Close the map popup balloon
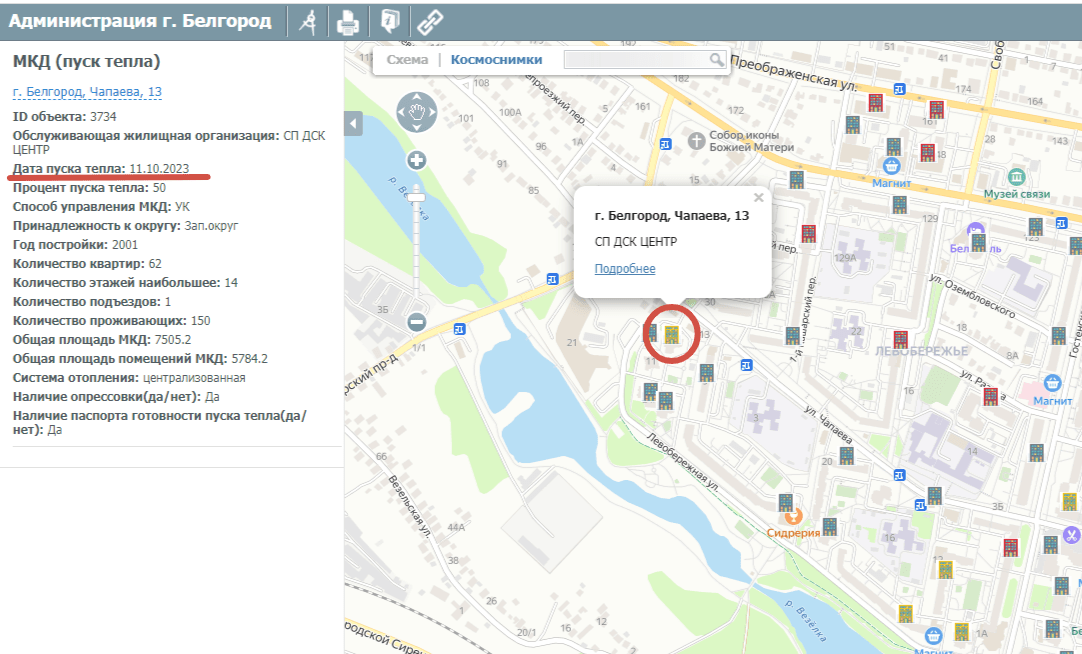 [x=759, y=198]
